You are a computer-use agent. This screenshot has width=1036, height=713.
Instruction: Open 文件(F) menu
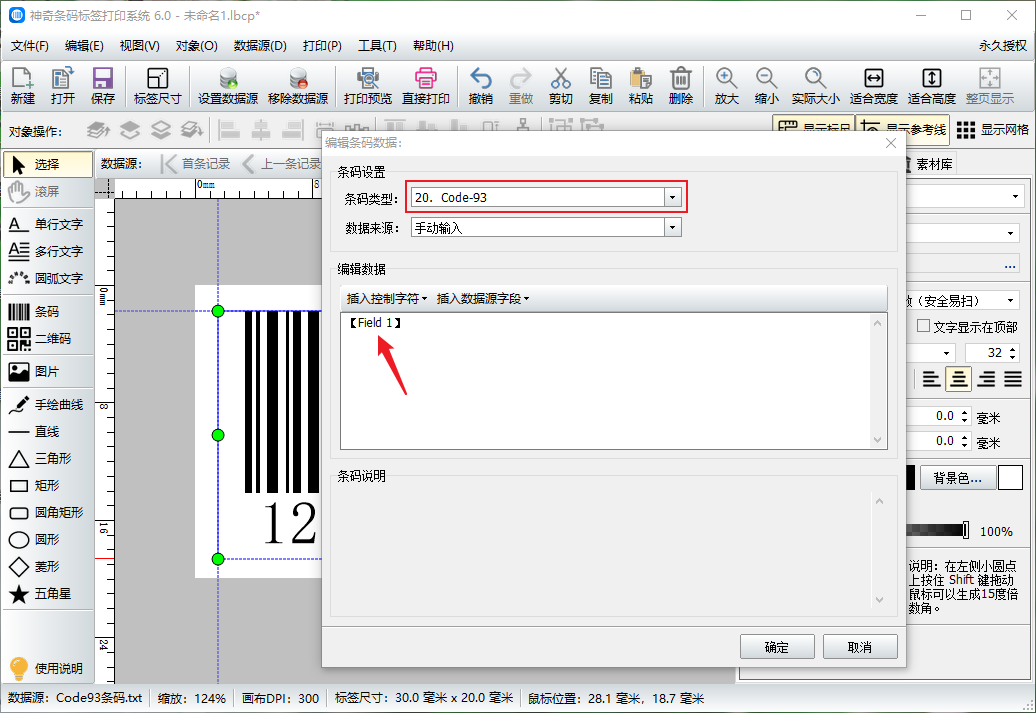pyautogui.click(x=30, y=46)
